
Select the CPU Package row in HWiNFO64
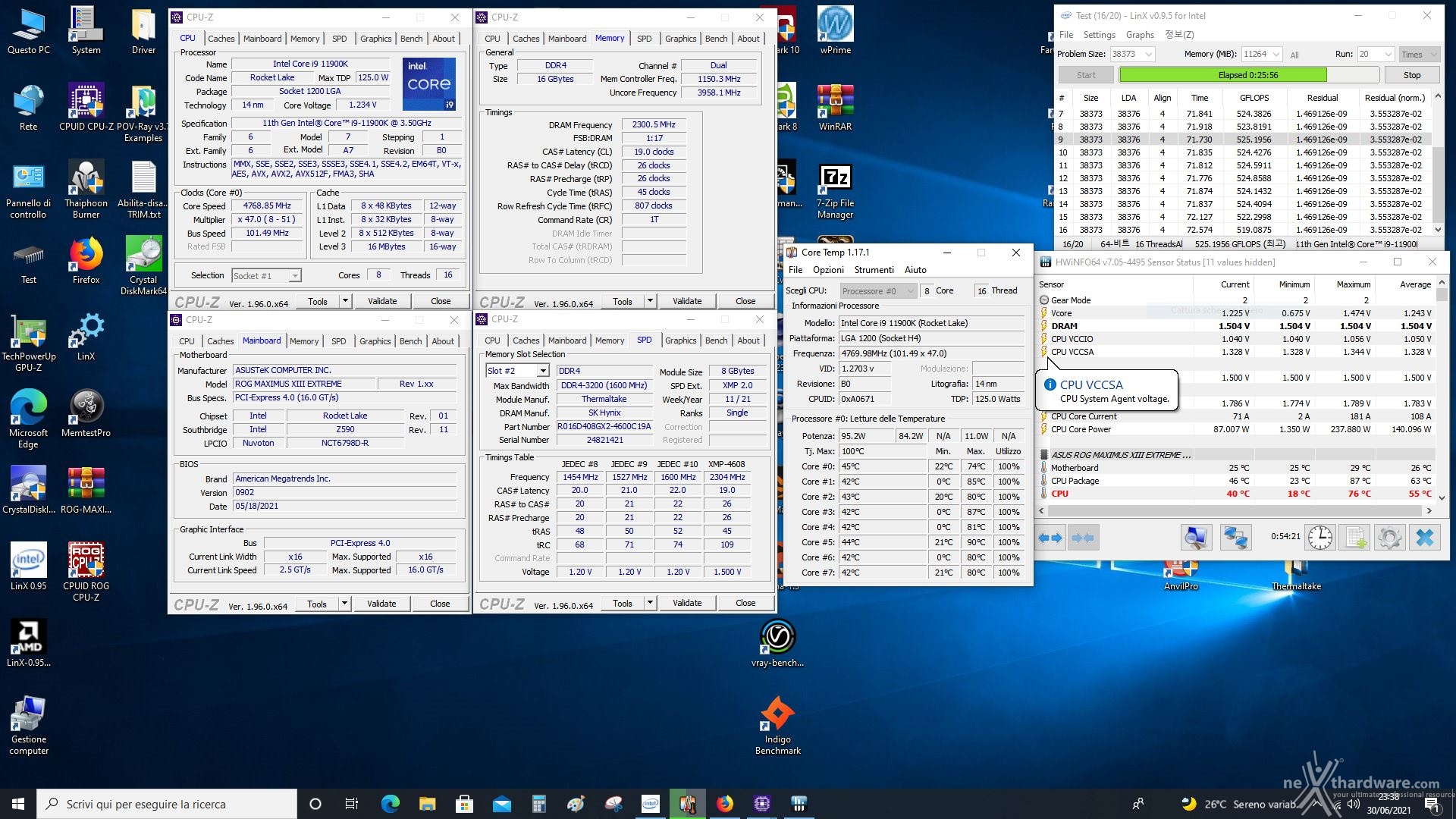coord(1235,481)
